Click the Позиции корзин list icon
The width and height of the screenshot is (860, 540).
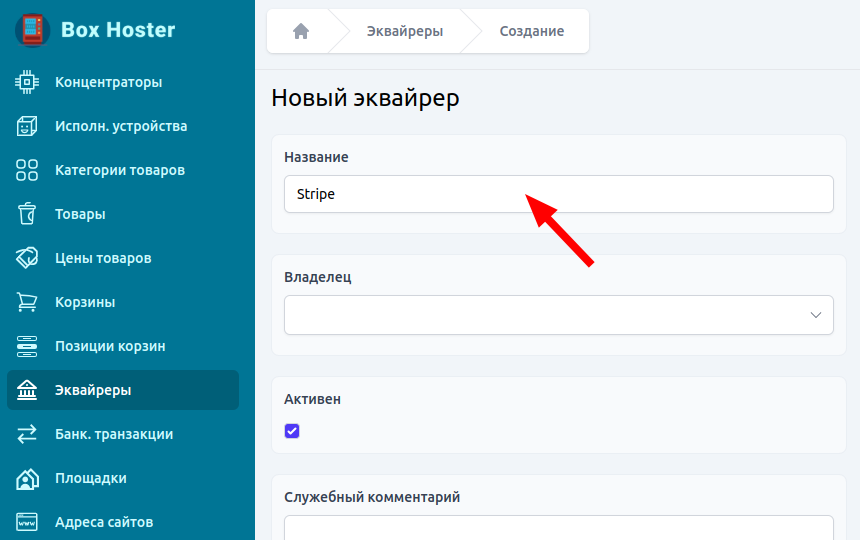point(27,346)
